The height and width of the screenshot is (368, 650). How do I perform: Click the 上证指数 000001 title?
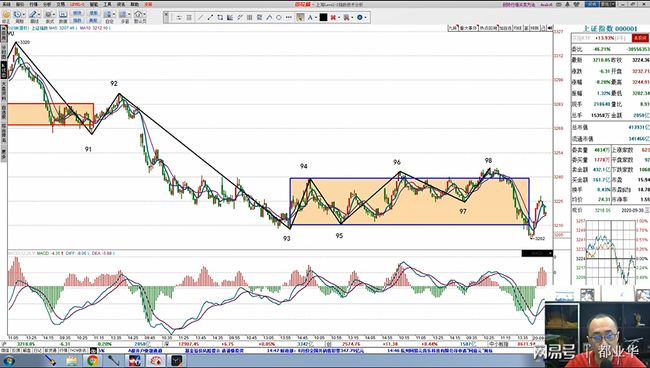click(610, 29)
